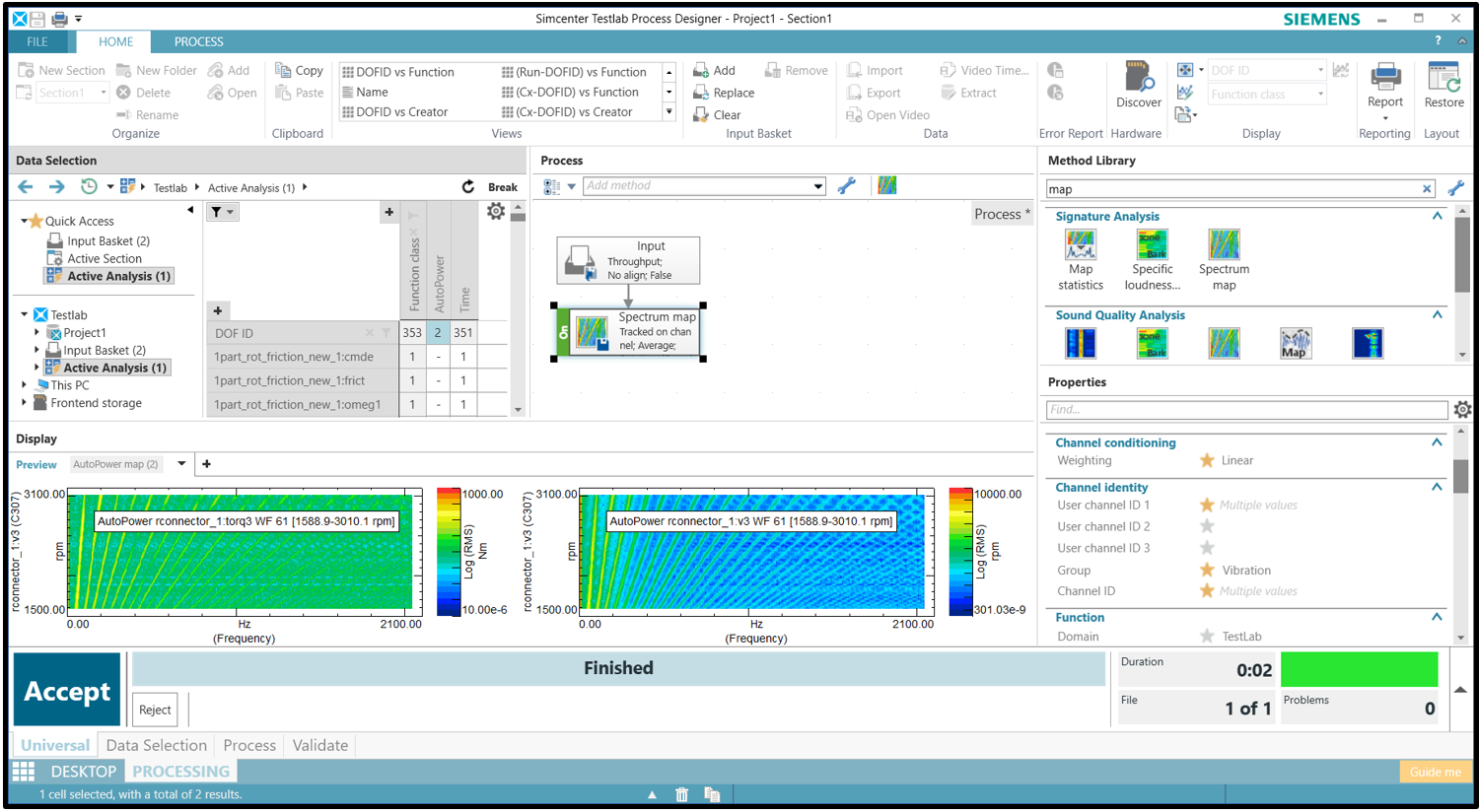1479x812 pixels.
Task: Switch to the Data Selection workflow tab
Action: coord(156,745)
